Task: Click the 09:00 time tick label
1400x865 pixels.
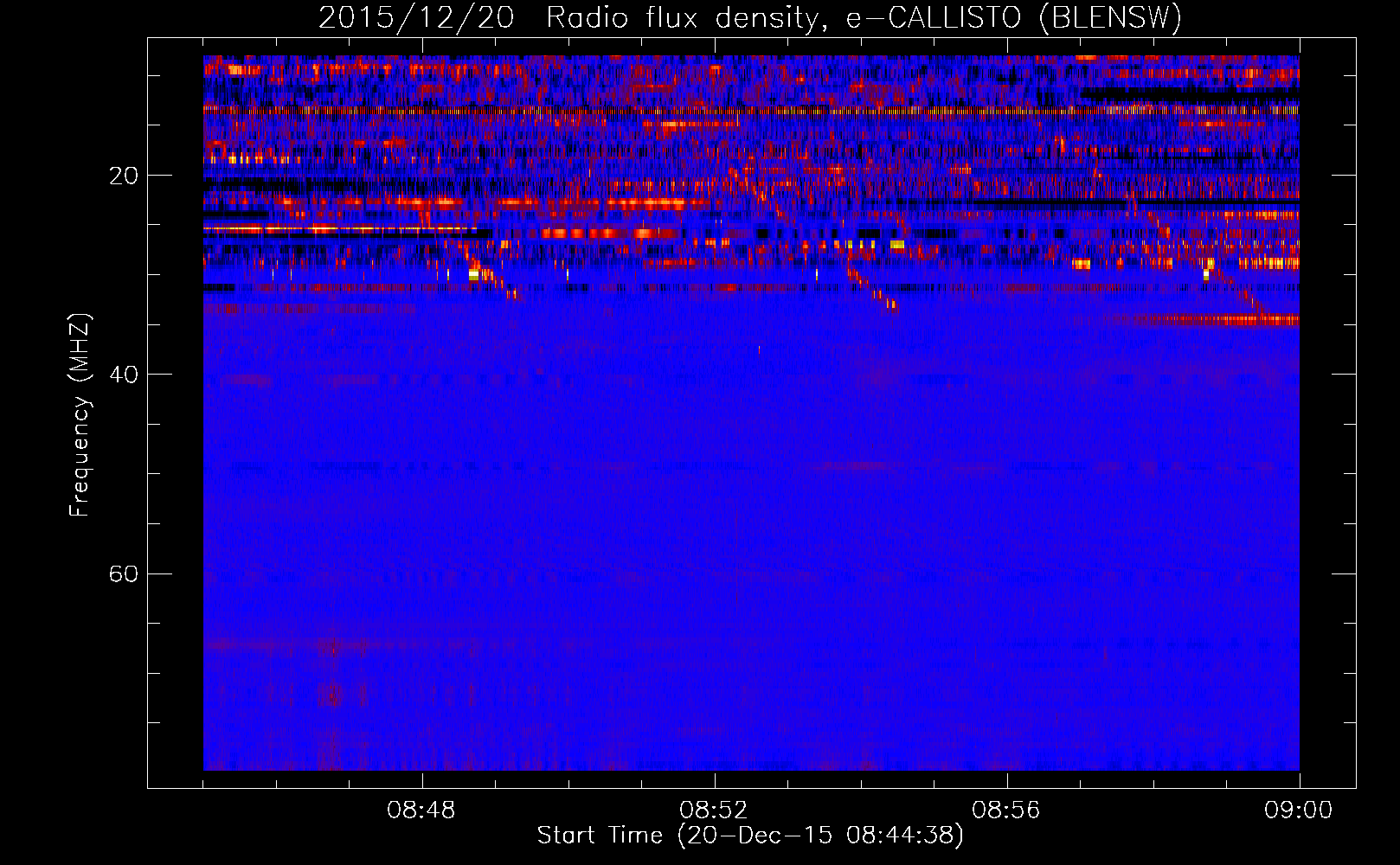Action: pos(1299,811)
